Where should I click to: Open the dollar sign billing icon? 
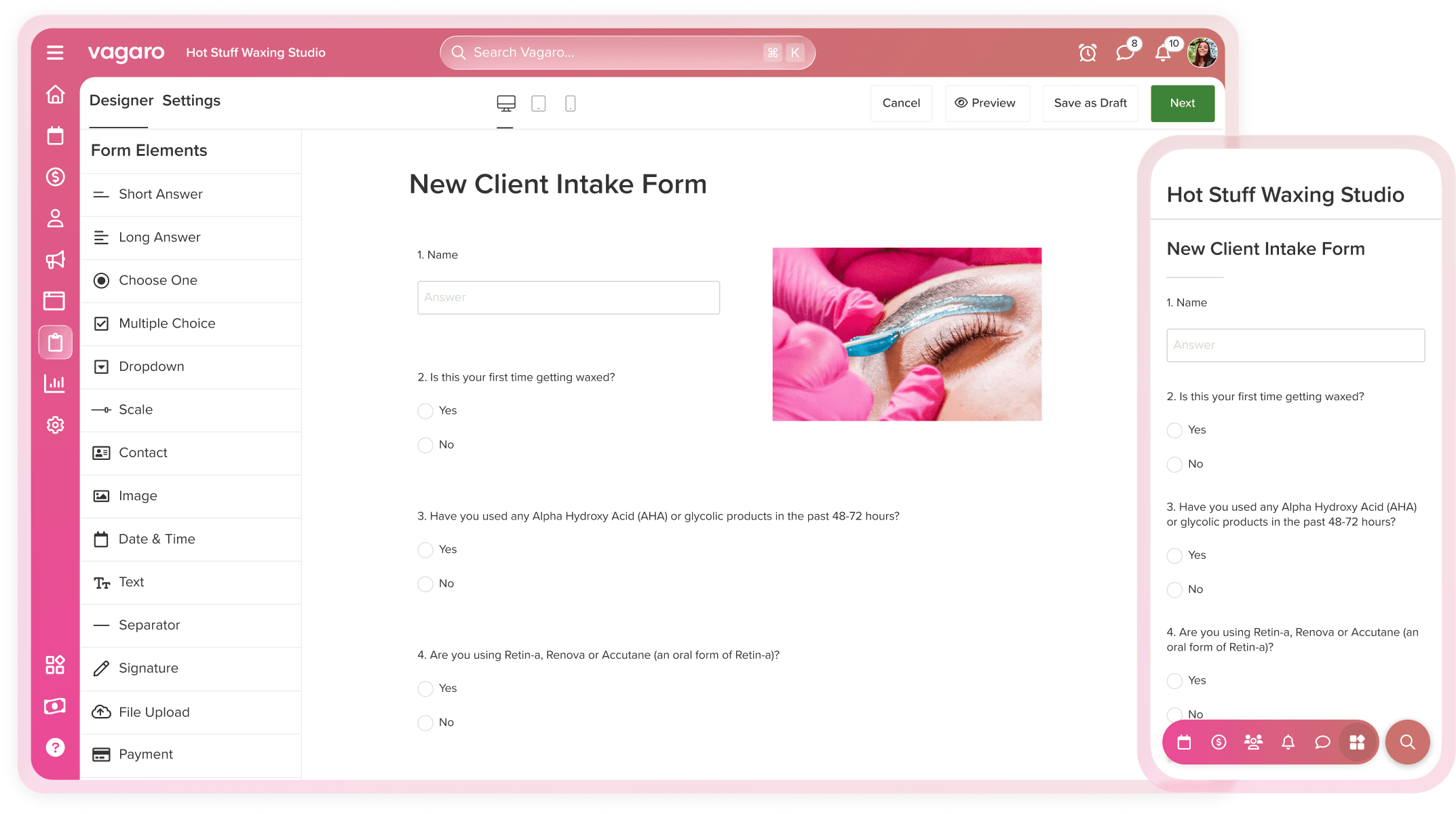[55, 177]
